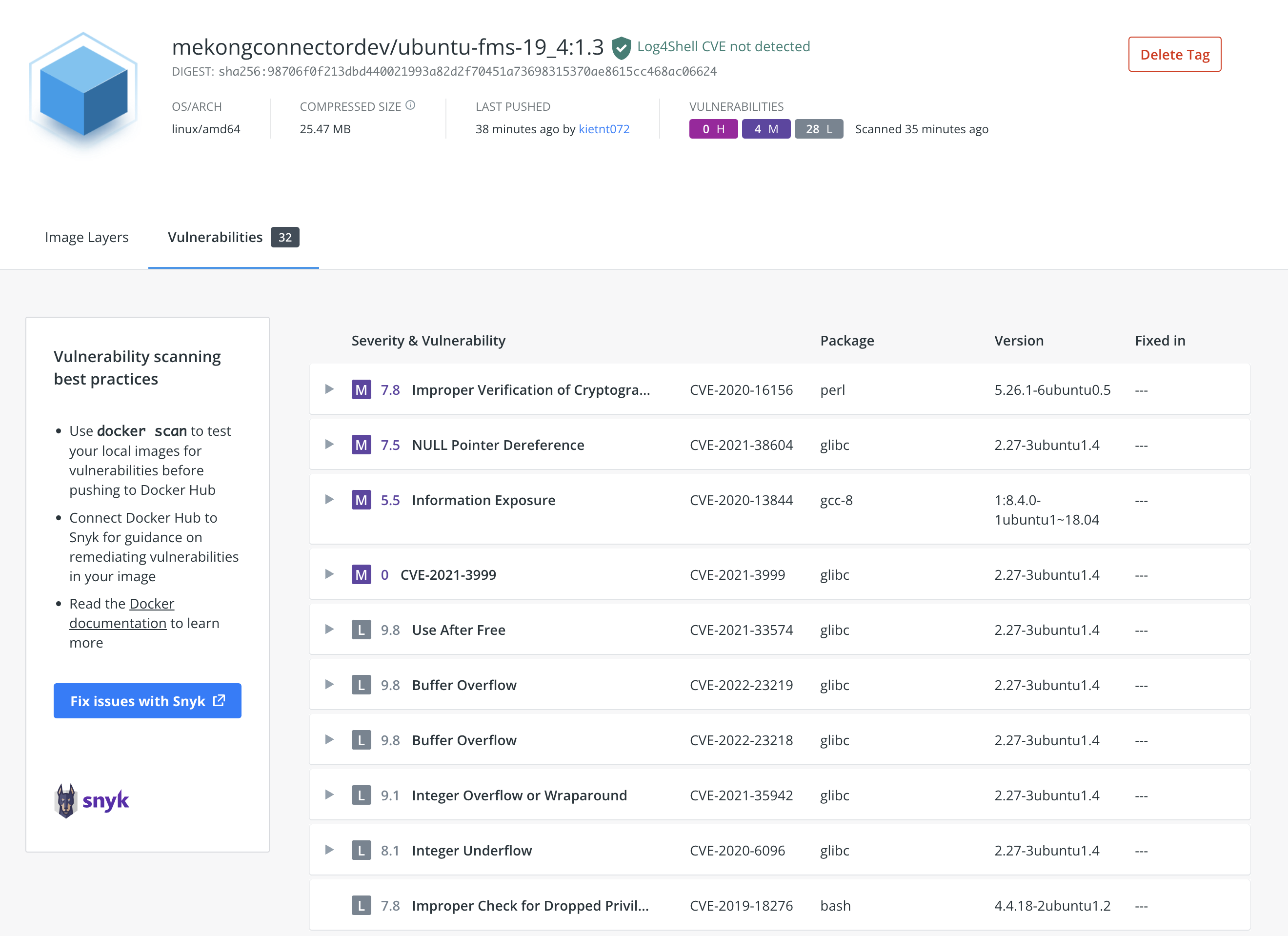Expand the Use After Free row
This screenshot has height=936, width=1288.
click(x=329, y=629)
